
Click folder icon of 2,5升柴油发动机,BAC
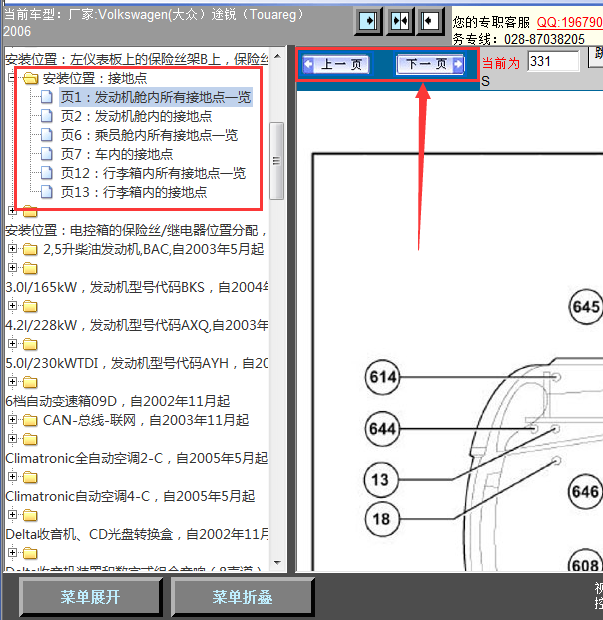[x=30, y=250]
